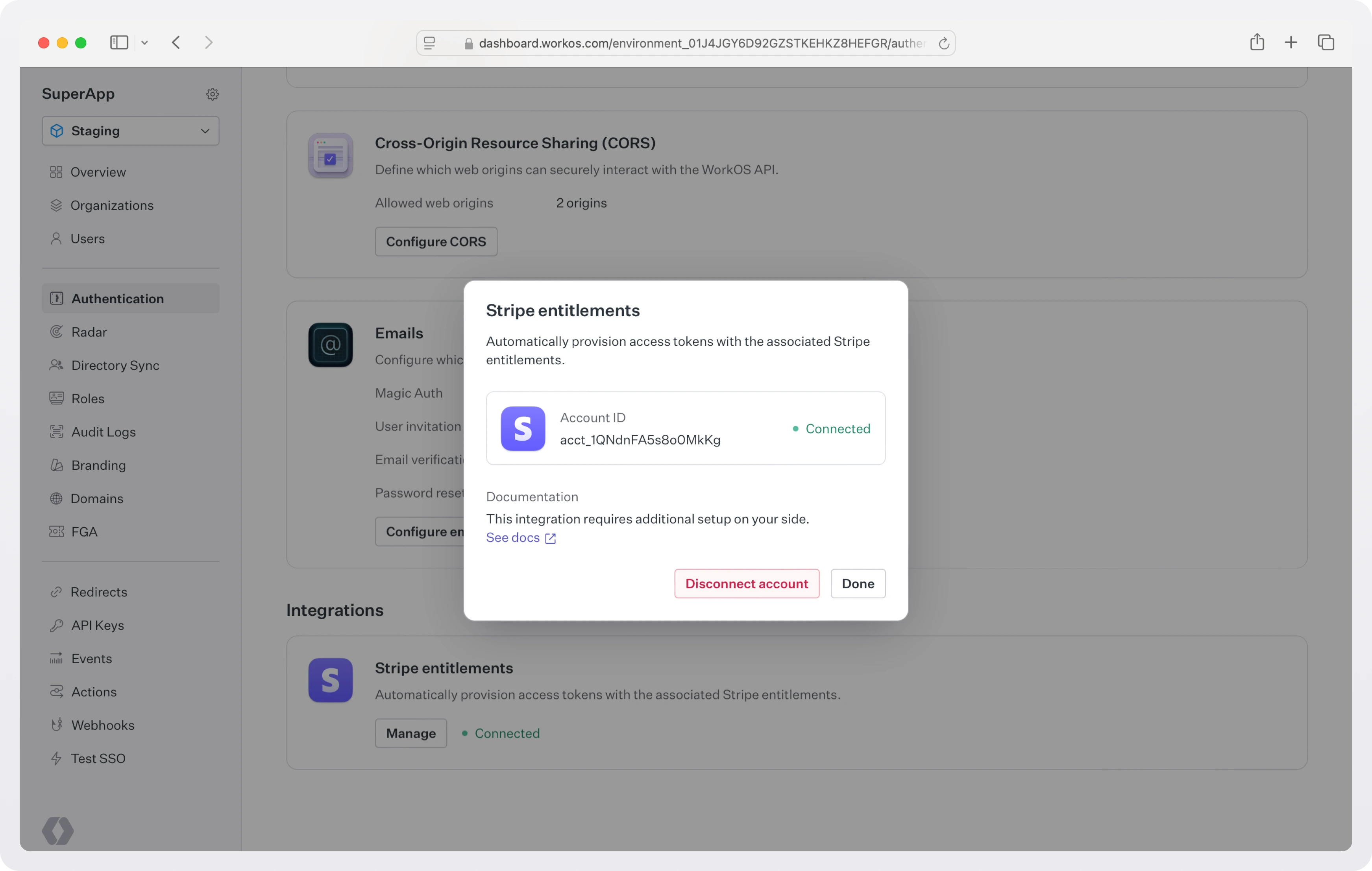The width and height of the screenshot is (1372, 871).
Task: Open the Staging environment dropdown
Action: 131,131
